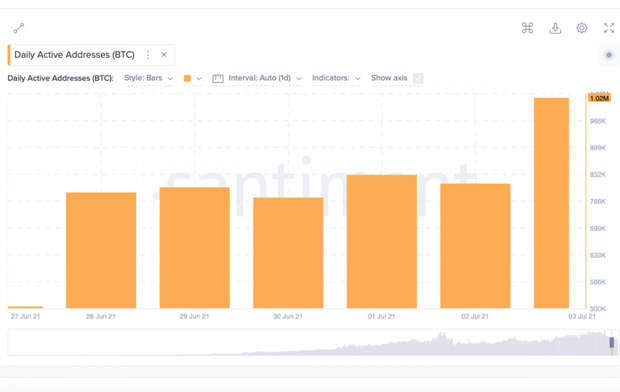Click the 30 Jun 21 date label
This screenshot has height=392, width=620.
288,316
